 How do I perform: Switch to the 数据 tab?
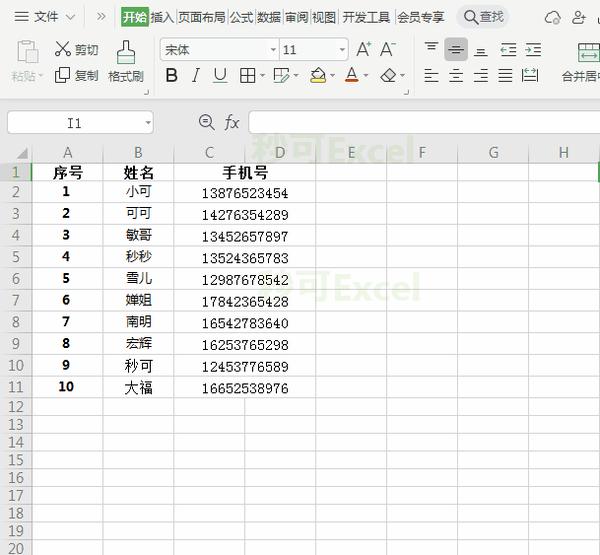coord(269,17)
